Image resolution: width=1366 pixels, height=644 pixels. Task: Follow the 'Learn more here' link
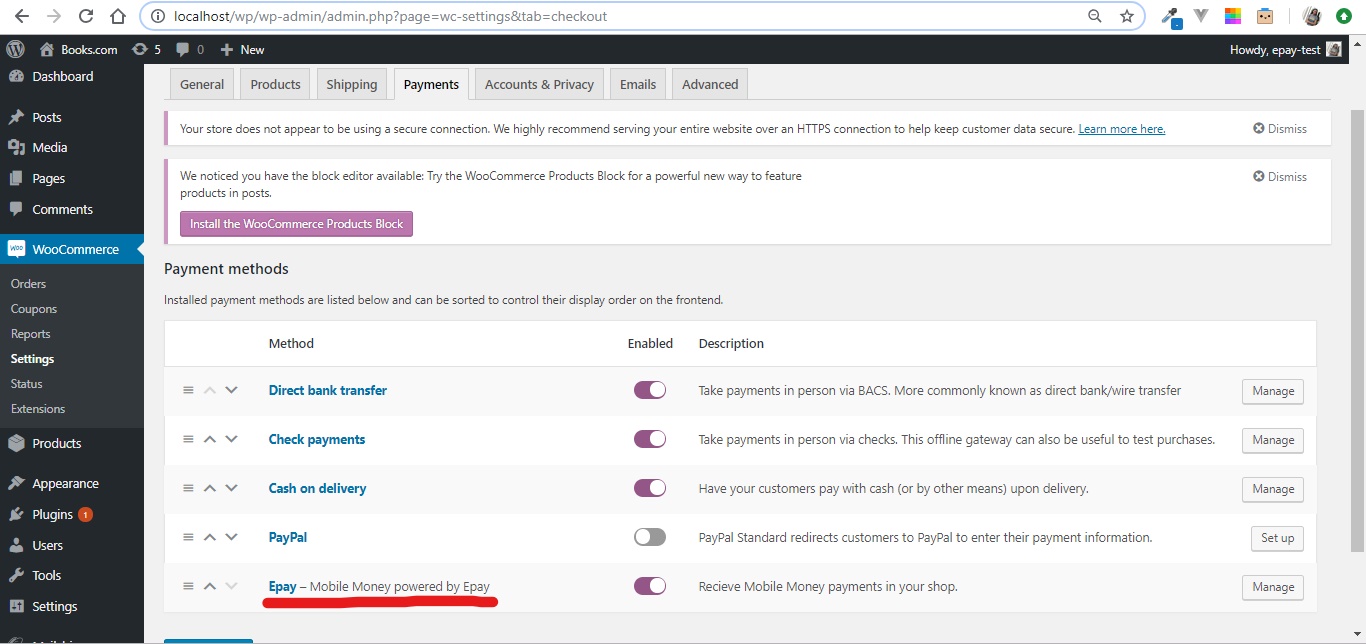tap(1122, 129)
